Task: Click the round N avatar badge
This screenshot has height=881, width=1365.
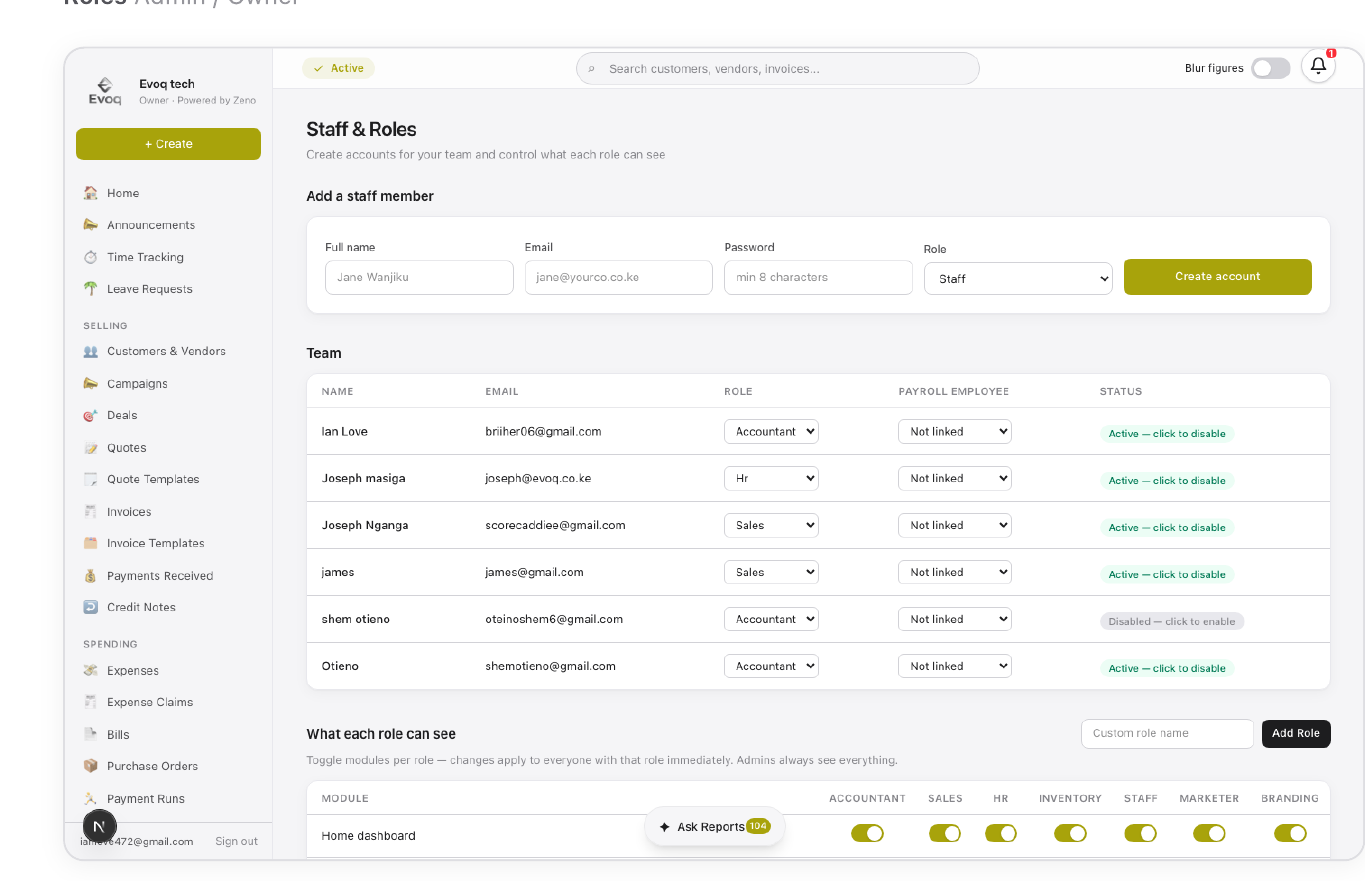Action: [99, 826]
